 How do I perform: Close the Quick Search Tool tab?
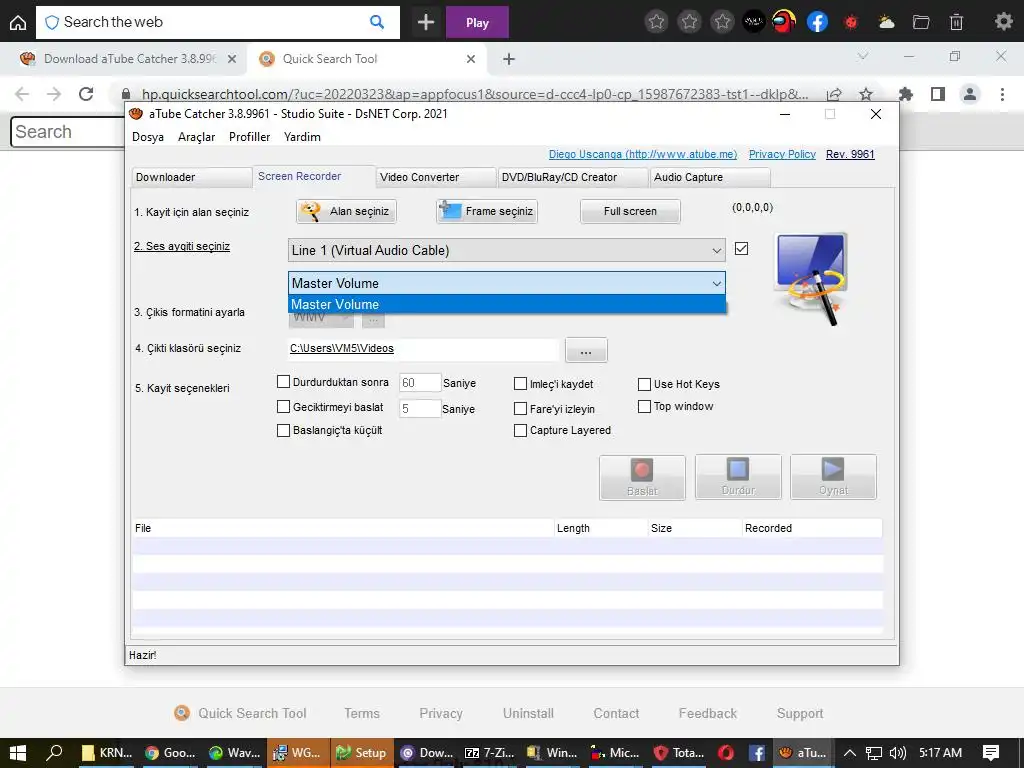click(471, 59)
